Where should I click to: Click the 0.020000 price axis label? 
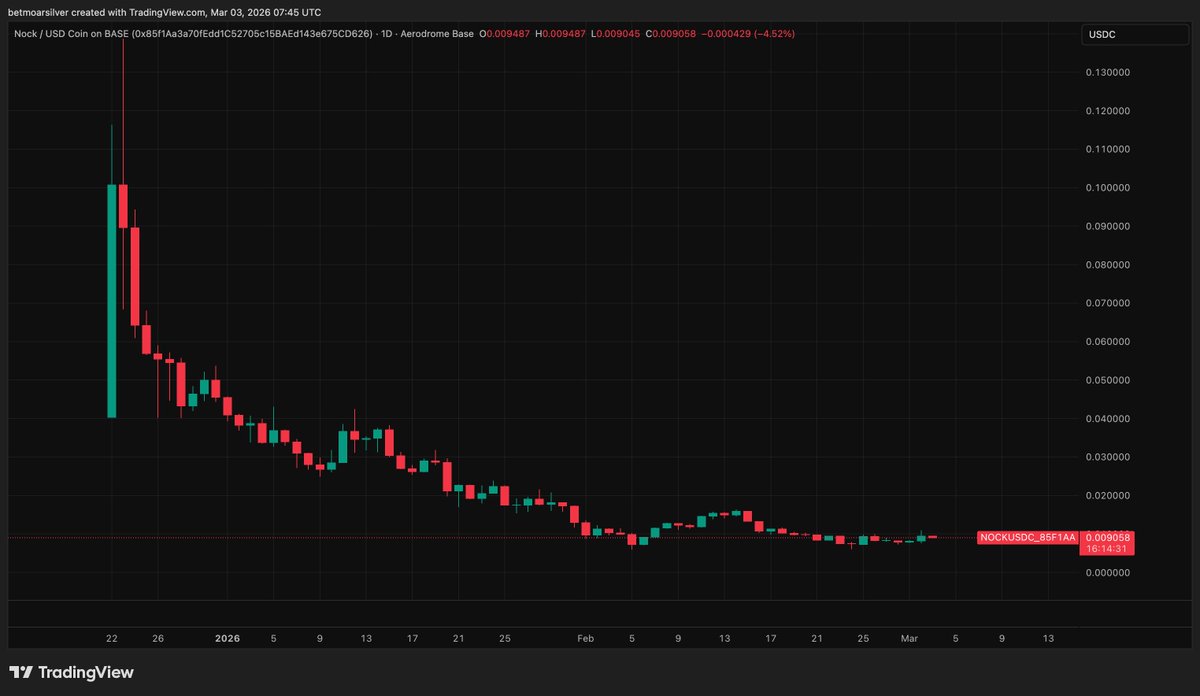pyautogui.click(x=1106, y=496)
